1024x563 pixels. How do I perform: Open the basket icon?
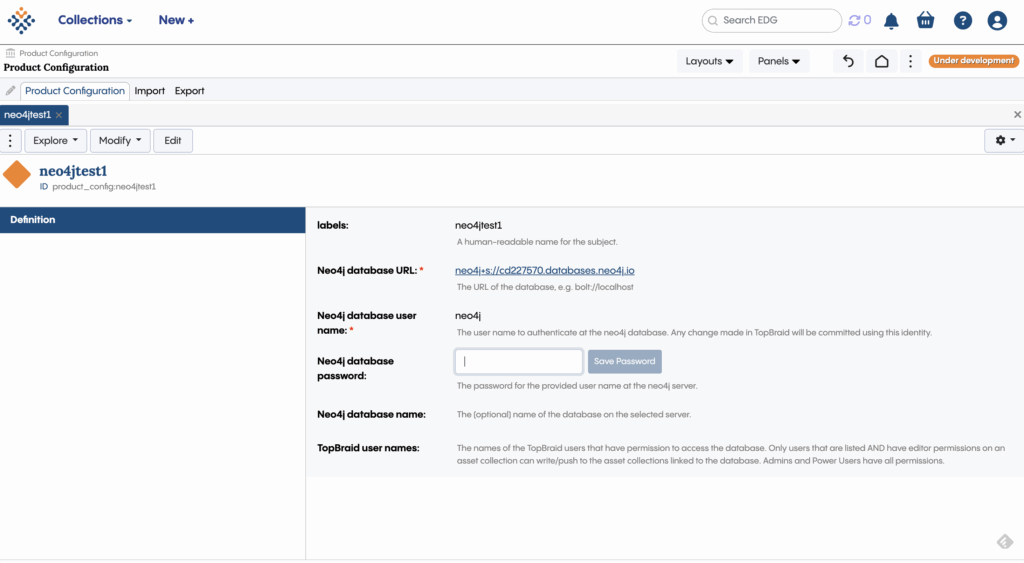(x=925, y=20)
